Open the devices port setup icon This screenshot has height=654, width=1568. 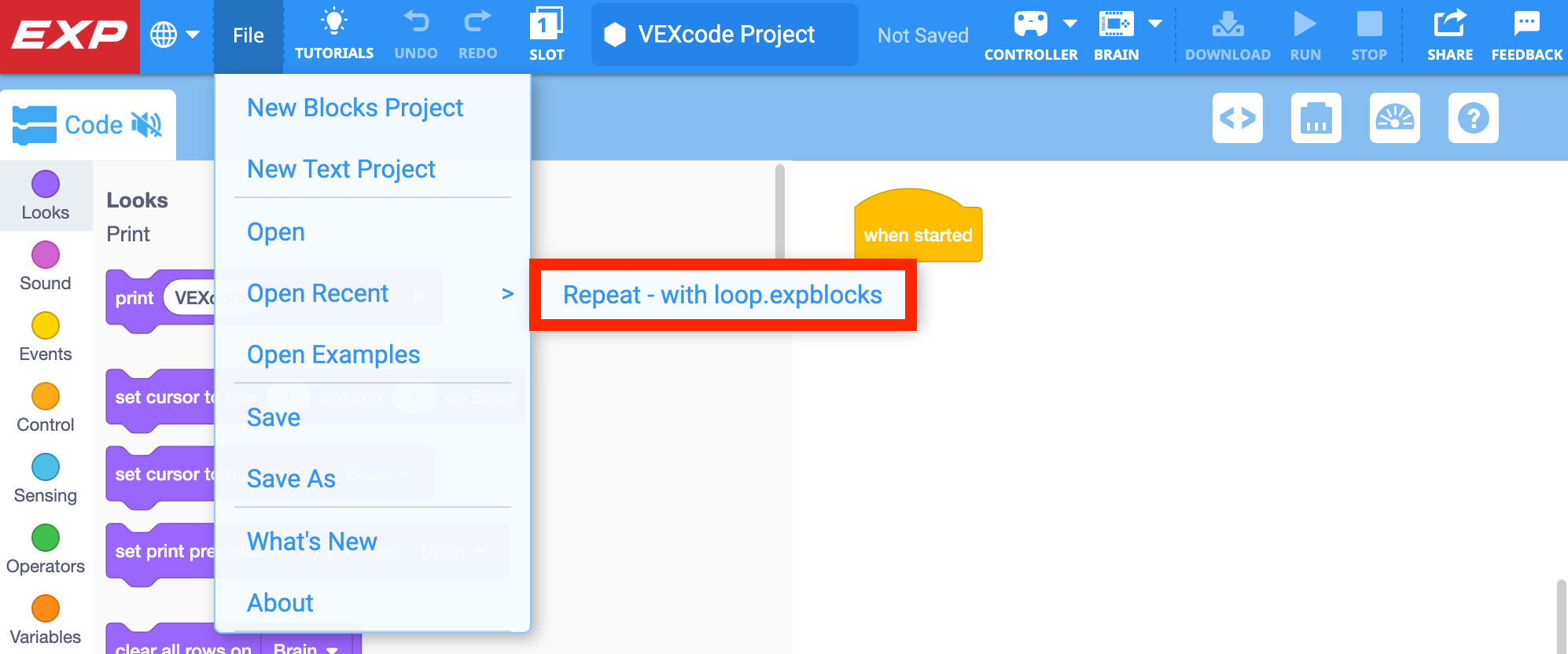(x=1316, y=118)
